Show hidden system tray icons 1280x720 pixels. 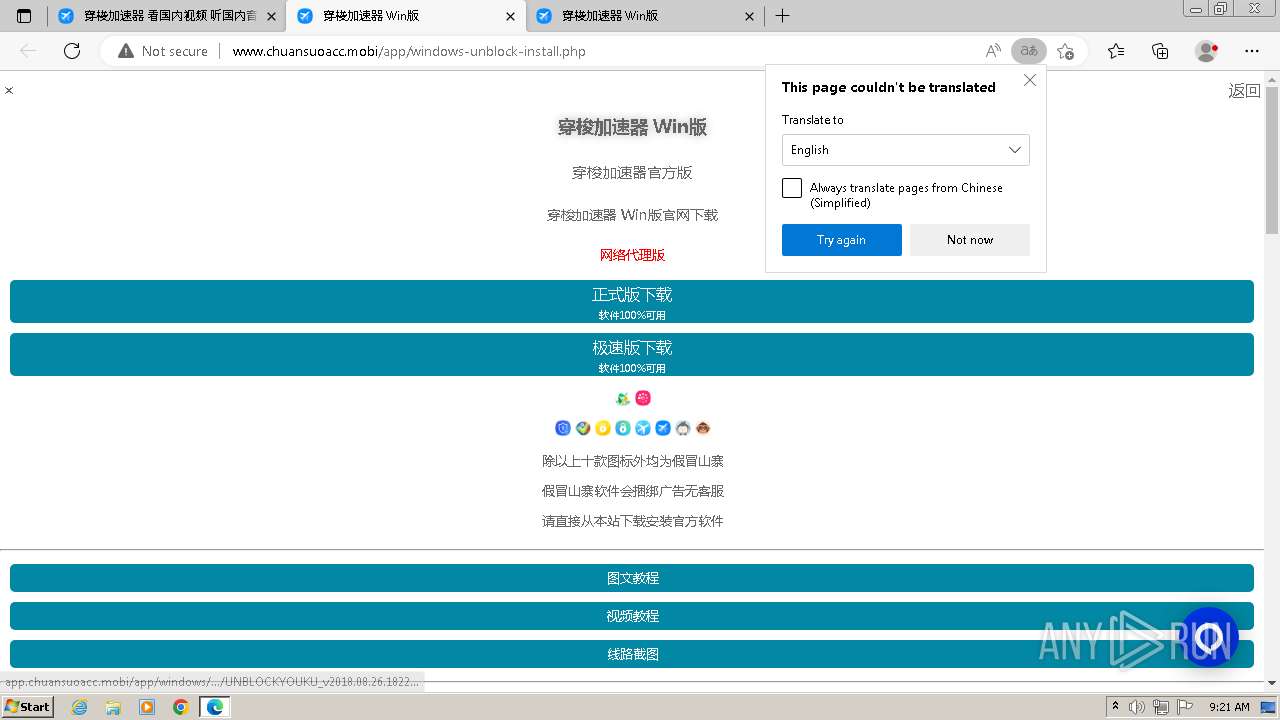1116,707
